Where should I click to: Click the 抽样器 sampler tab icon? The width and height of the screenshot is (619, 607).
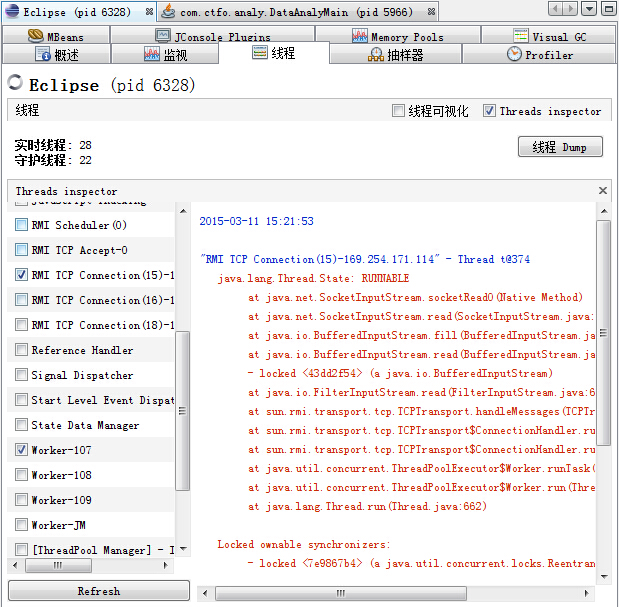376,54
